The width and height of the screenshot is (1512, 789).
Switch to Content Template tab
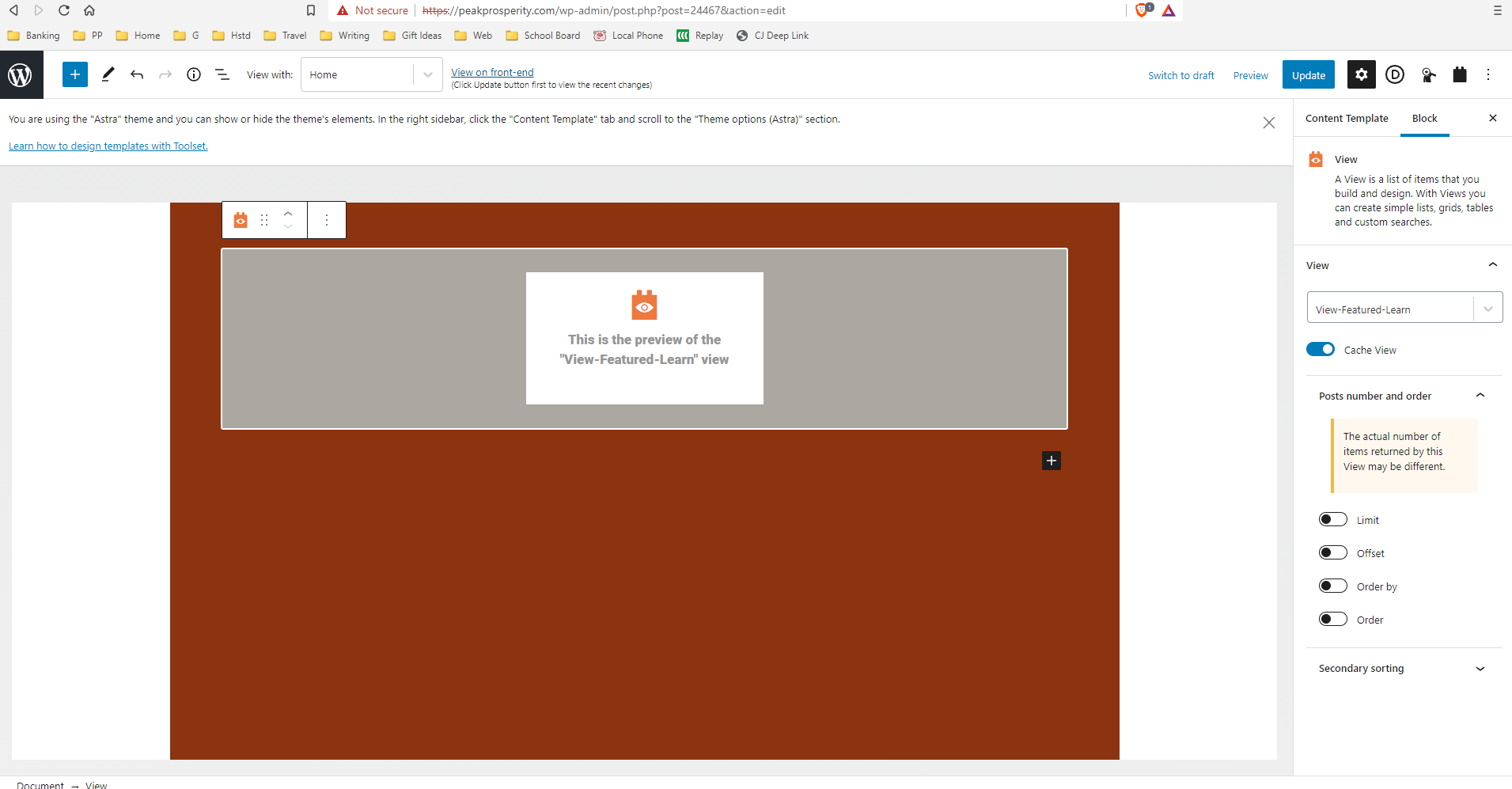pyautogui.click(x=1347, y=118)
